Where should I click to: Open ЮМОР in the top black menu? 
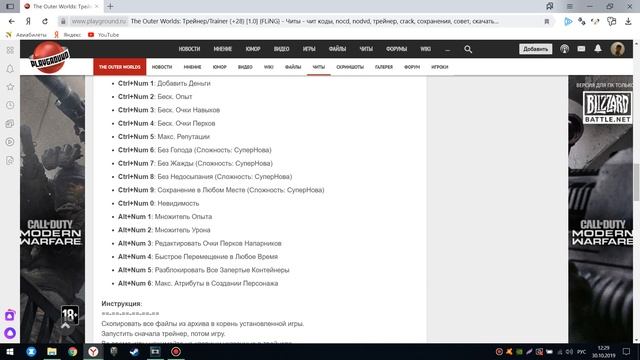pos(253,49)
